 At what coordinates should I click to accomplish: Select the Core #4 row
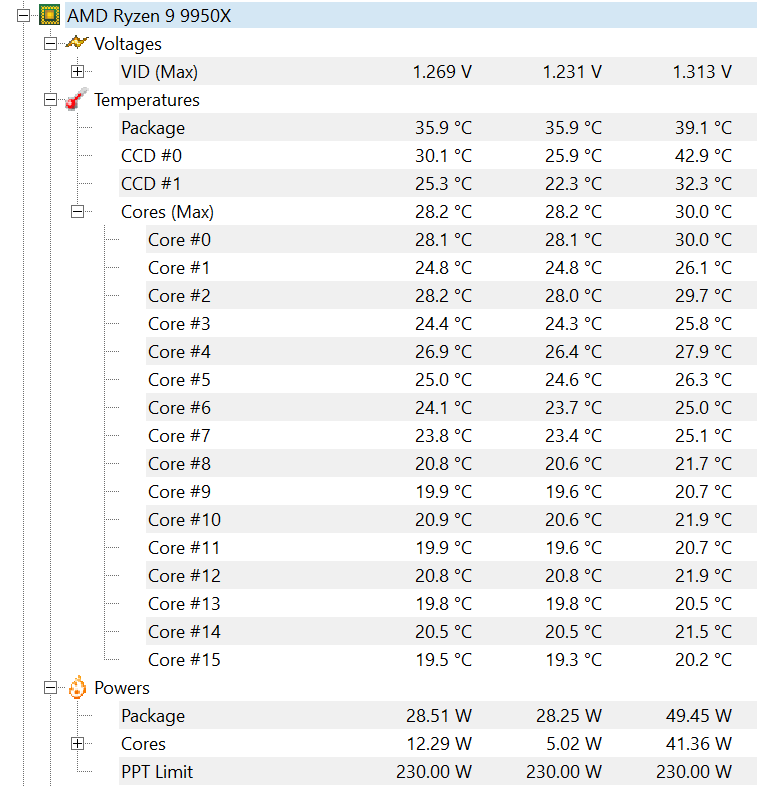pyautogui.click(x=452, y=352)
